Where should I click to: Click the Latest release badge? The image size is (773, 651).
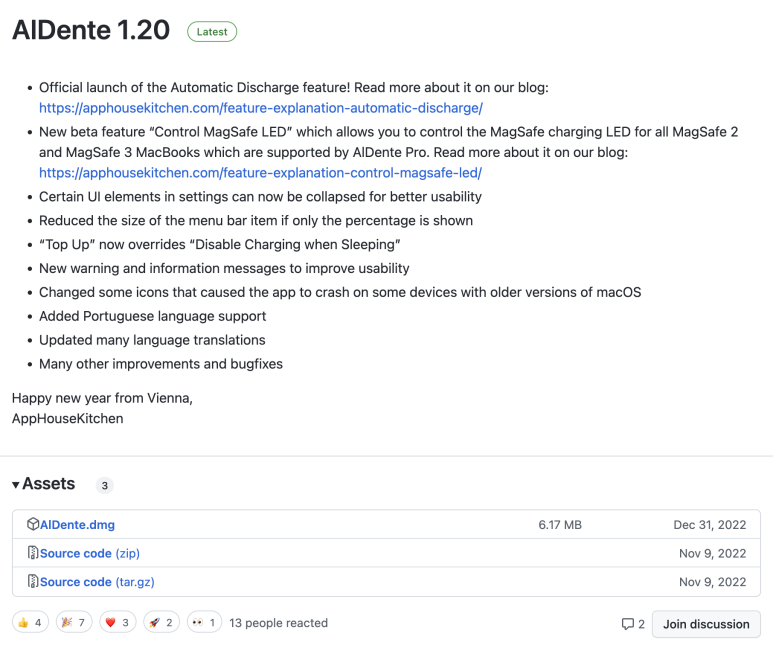click(x=212, y=32)
